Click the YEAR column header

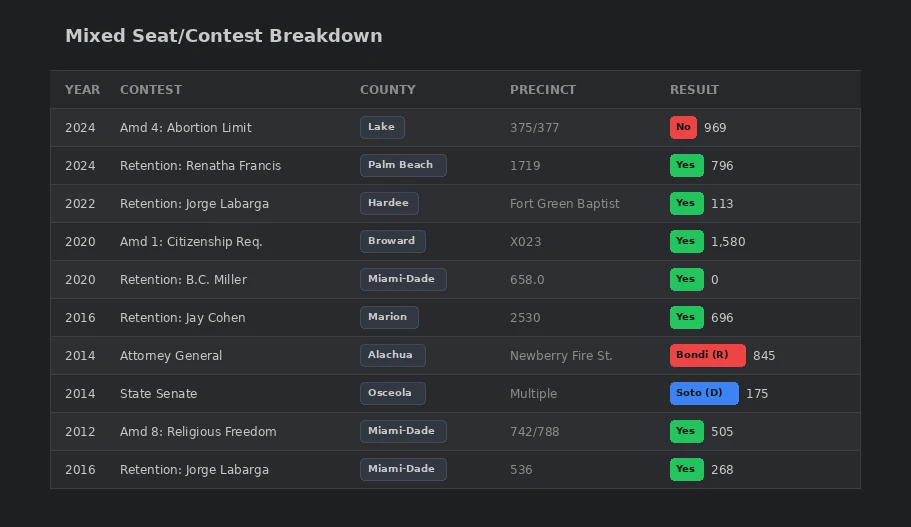82,90
